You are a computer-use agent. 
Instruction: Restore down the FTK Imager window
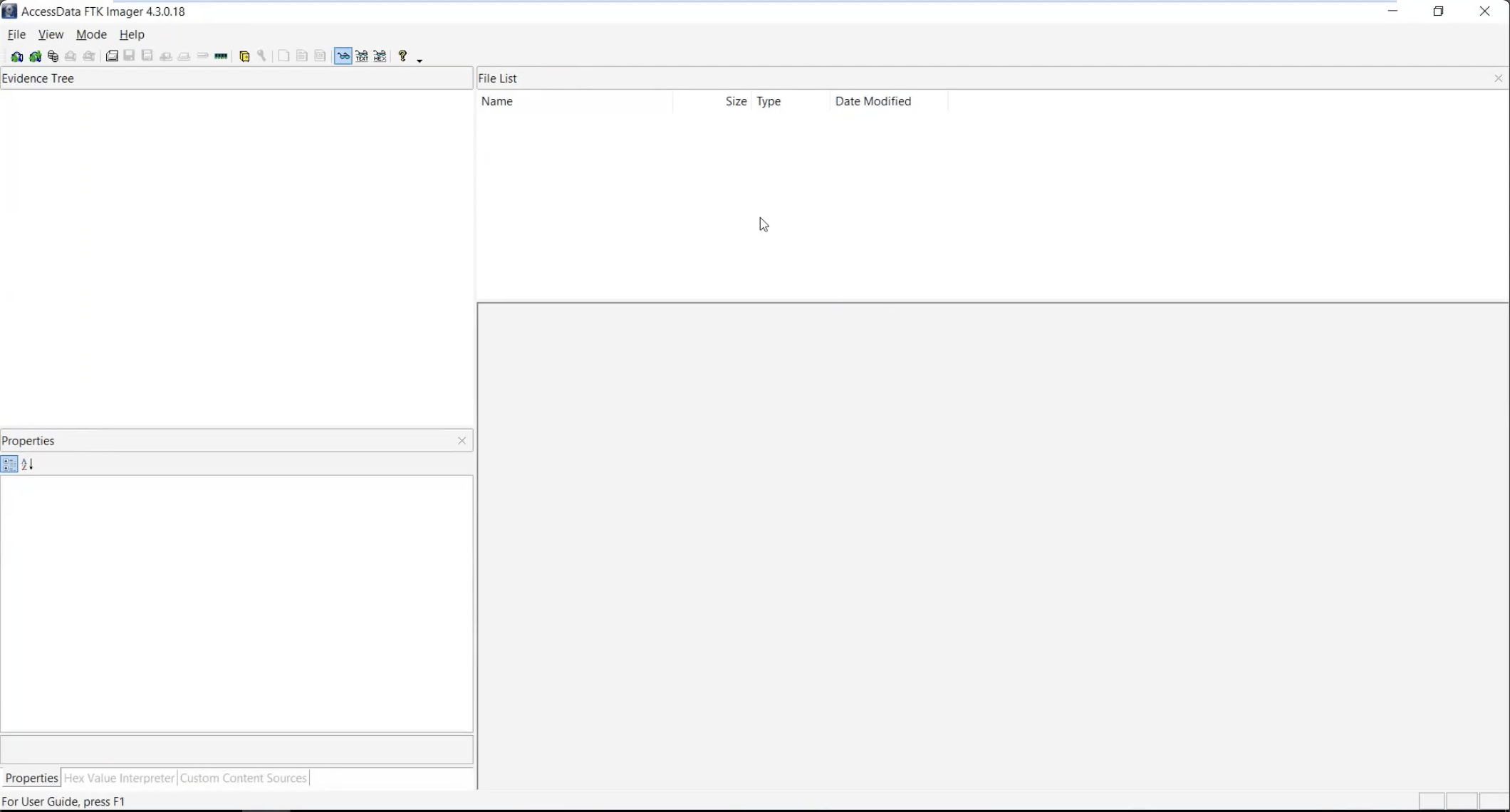1439,11
